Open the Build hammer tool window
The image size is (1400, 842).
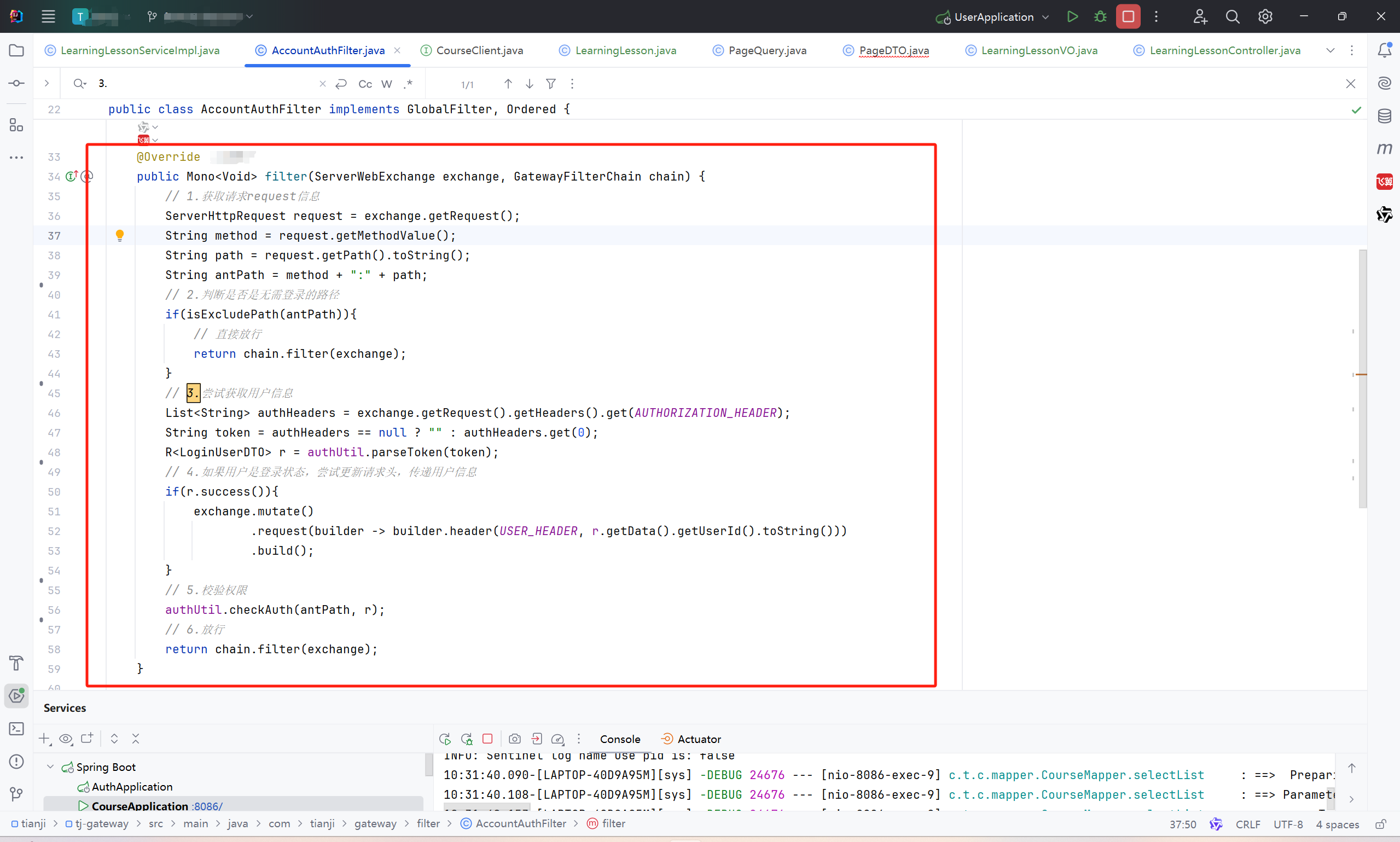pyautogui.click(x=16, y=663)
